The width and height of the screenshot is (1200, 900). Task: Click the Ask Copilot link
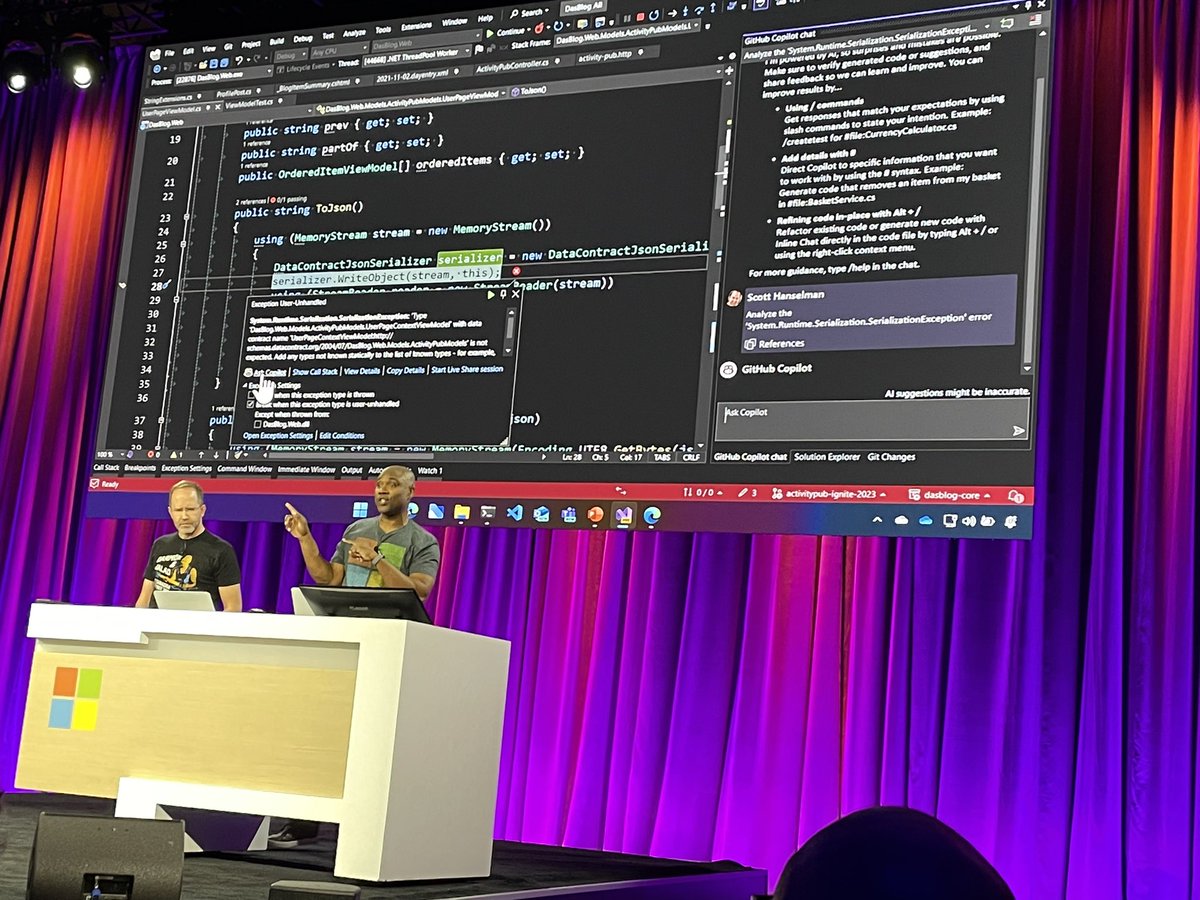coord(269,372)
